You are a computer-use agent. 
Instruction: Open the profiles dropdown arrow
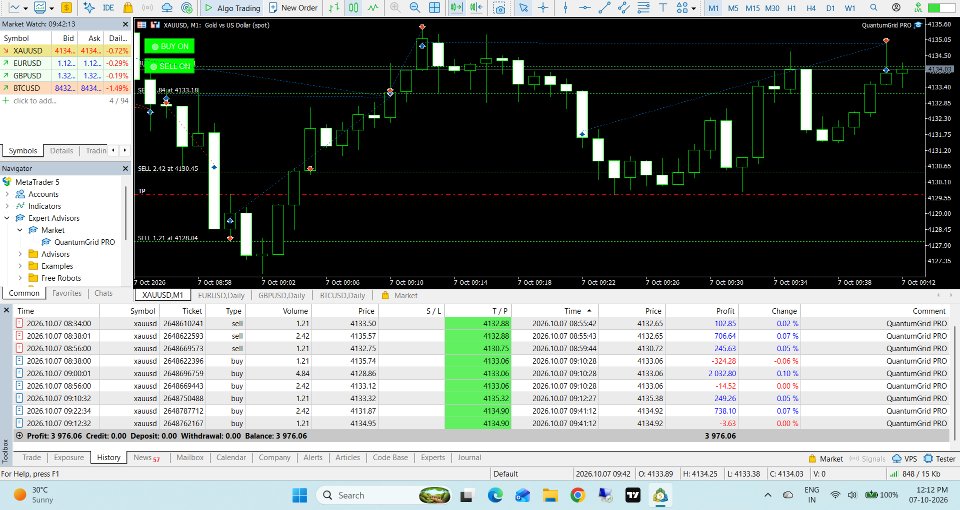tap(52, 9)
